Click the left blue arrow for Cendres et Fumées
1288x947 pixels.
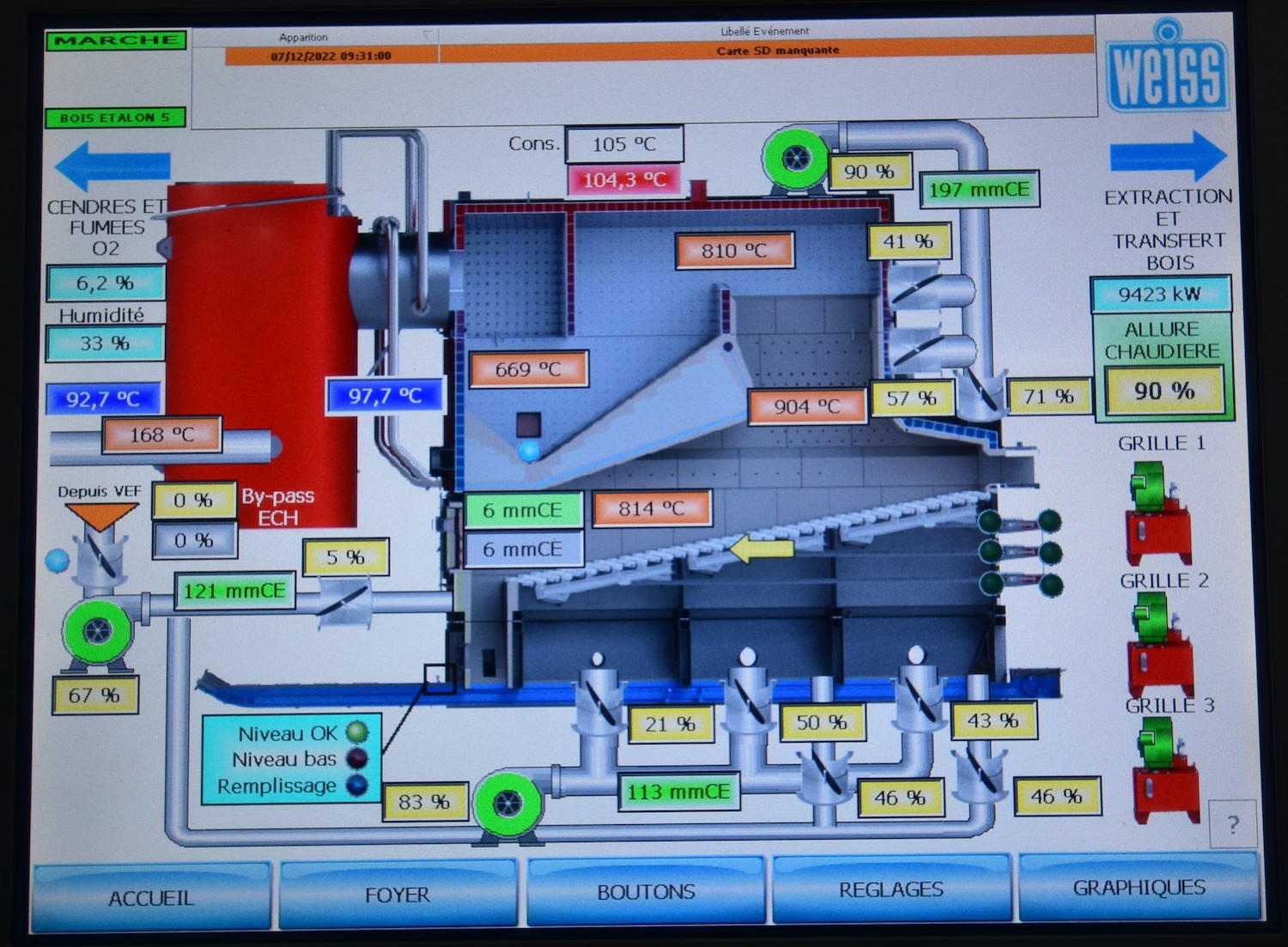click(112, 165)
